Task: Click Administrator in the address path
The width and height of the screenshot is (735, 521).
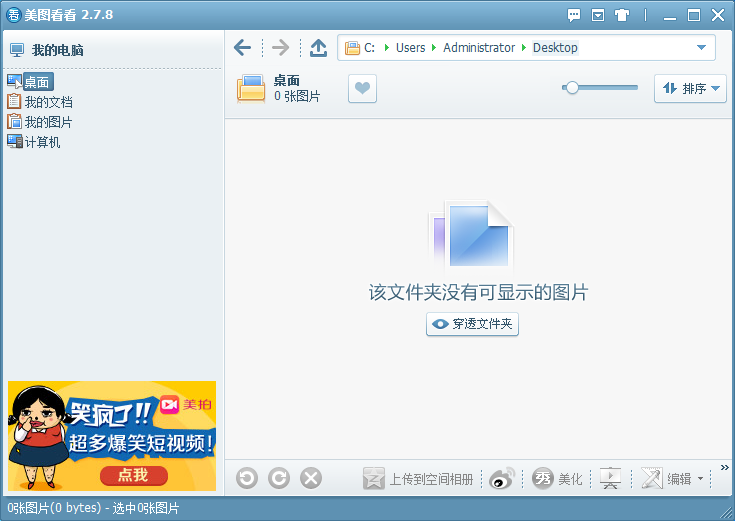Action: pyautogui.click(x=479, y=48)
